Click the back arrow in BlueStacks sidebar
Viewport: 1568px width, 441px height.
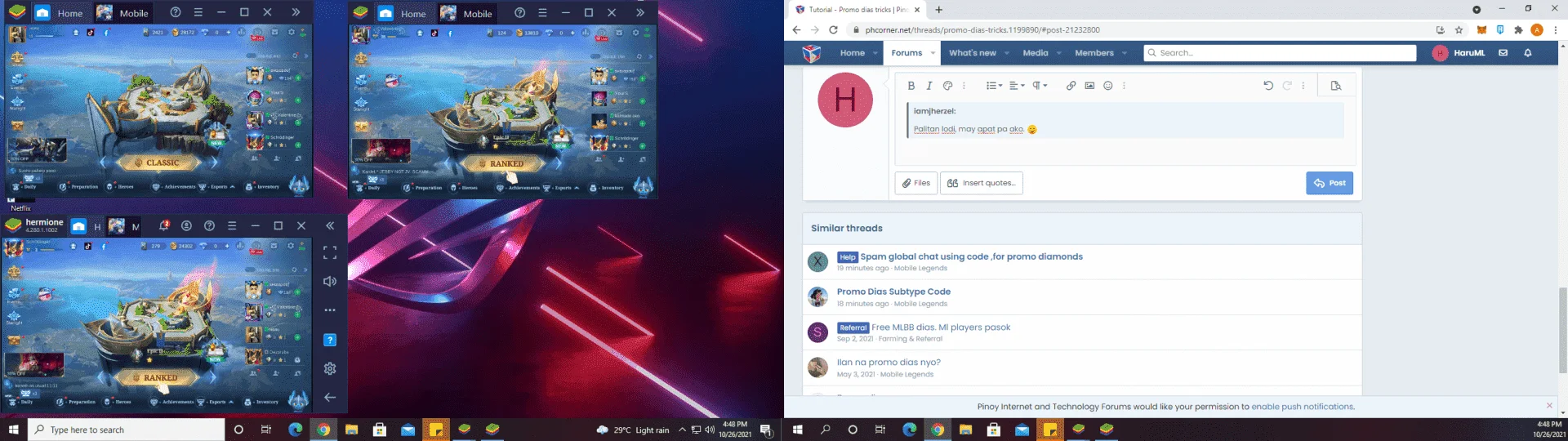(x=330, y=398)
